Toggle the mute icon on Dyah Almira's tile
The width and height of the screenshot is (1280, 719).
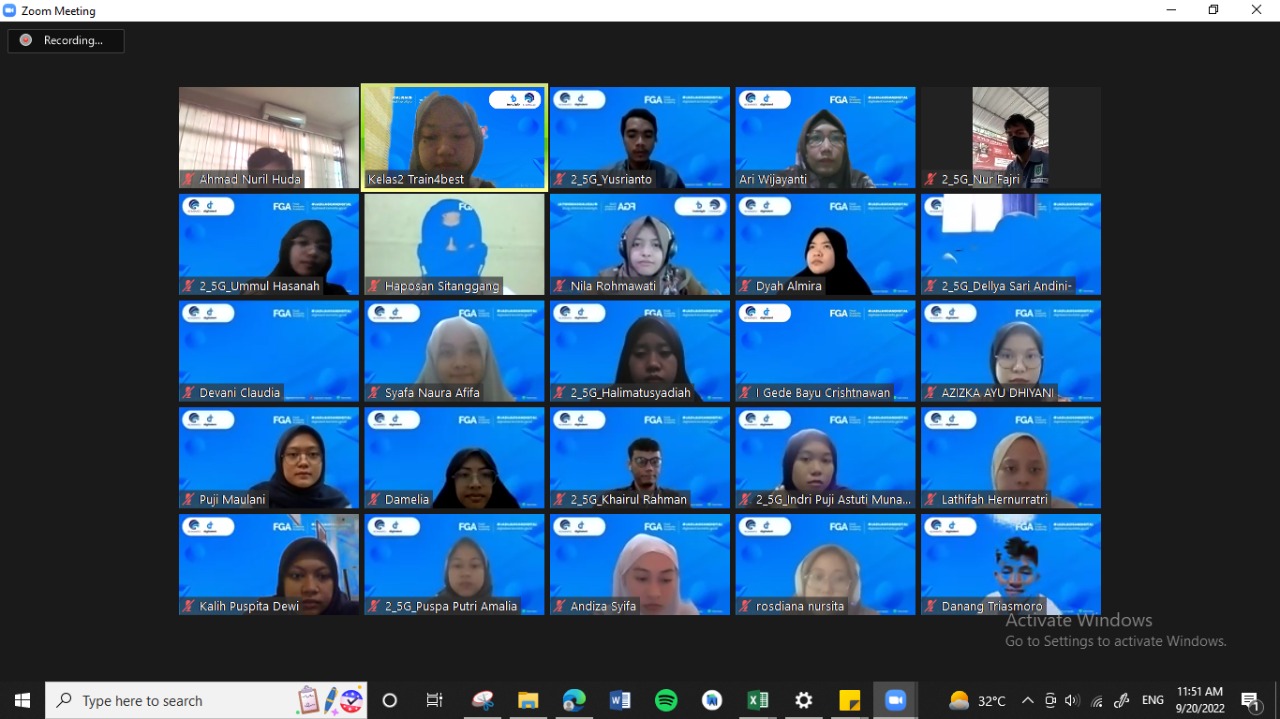click(x=745, y=287)
